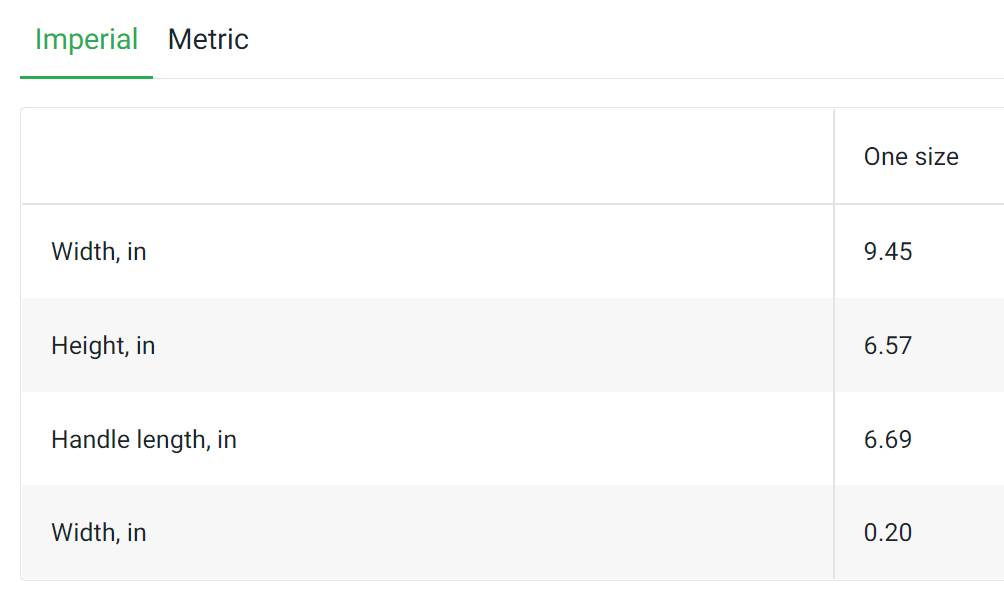Switch to the Metric tab

click(208, 40)
